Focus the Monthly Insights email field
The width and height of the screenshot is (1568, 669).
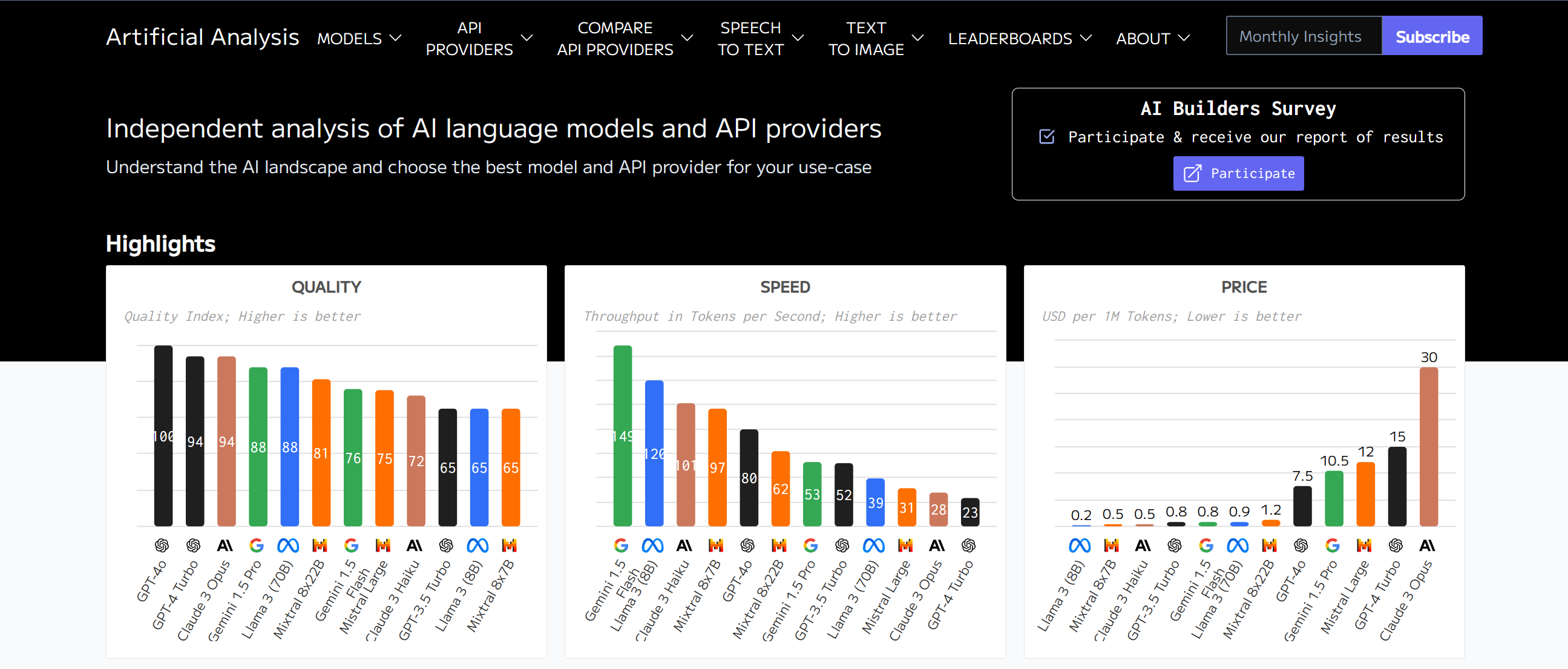[x=1303, y=36]
